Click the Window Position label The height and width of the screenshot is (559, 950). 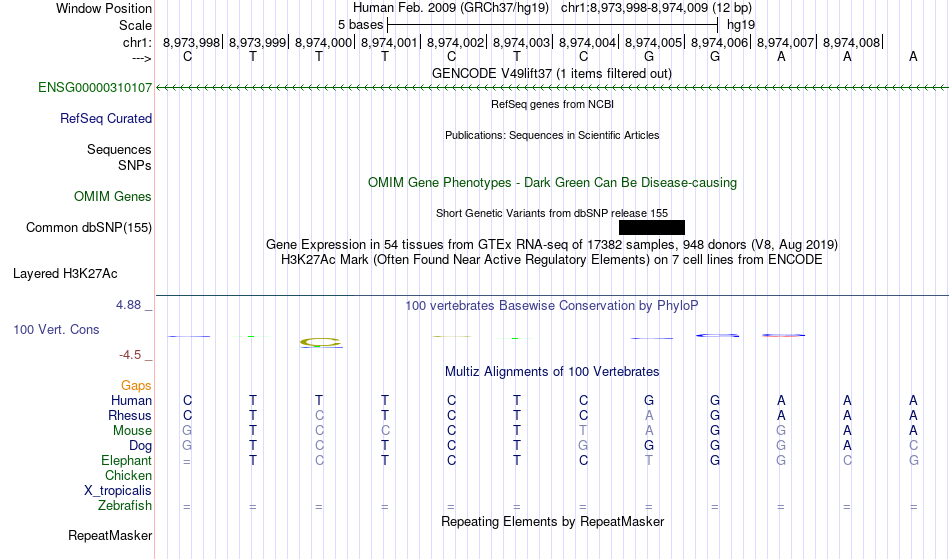click(104, 8)
